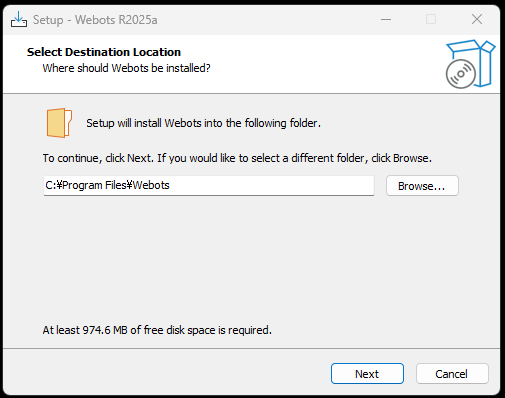Viewport: 505px width, 398px height.
Task: Click the 'Setup - Webots R2025a' title text
Action: [x=95, y=20]
